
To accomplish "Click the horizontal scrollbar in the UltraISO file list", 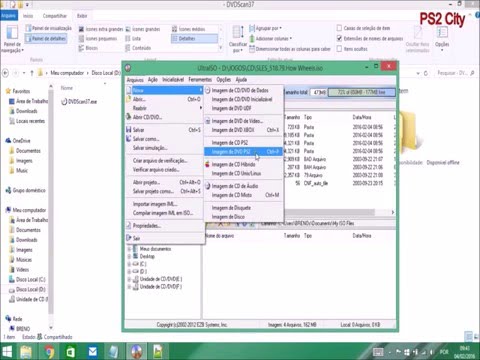I will (329, 212).
